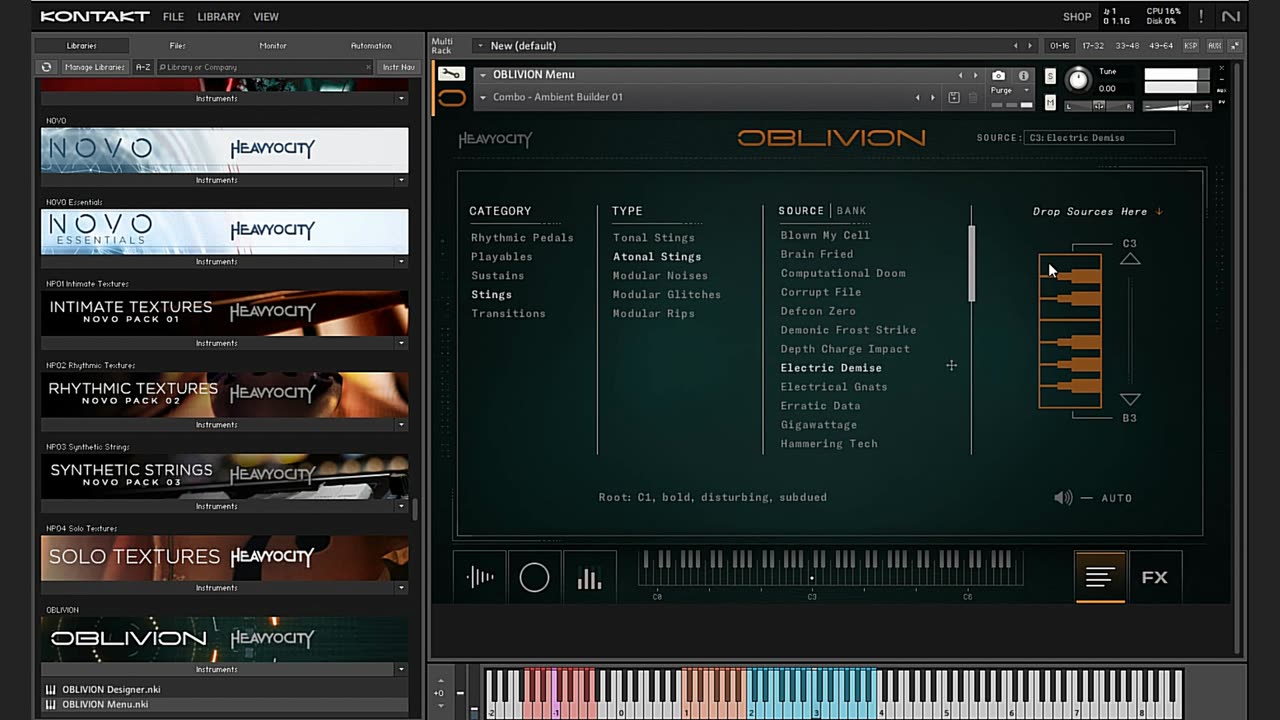The height and width of the screenshot is (720, 1280).
Task: Toggle the AUTO preview option
Action: [1117, 498]
